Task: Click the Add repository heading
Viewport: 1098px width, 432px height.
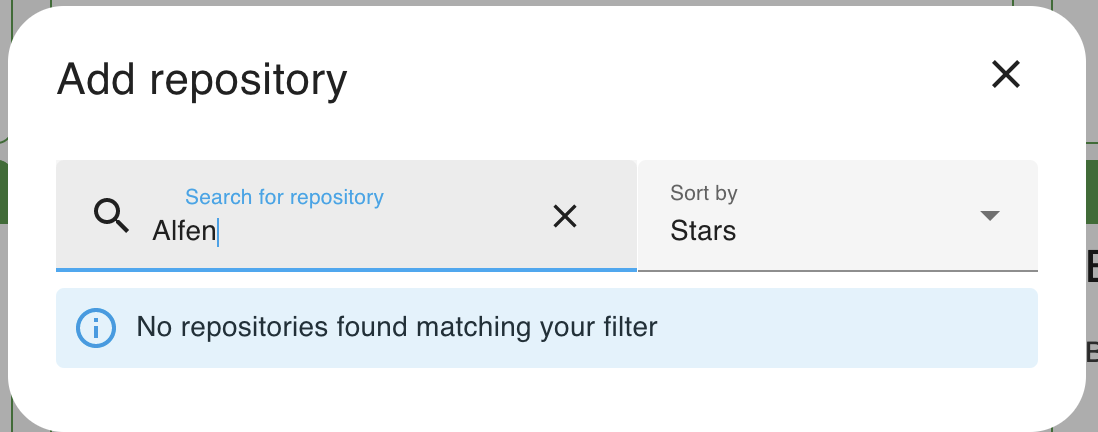Action: click(202, 79)
